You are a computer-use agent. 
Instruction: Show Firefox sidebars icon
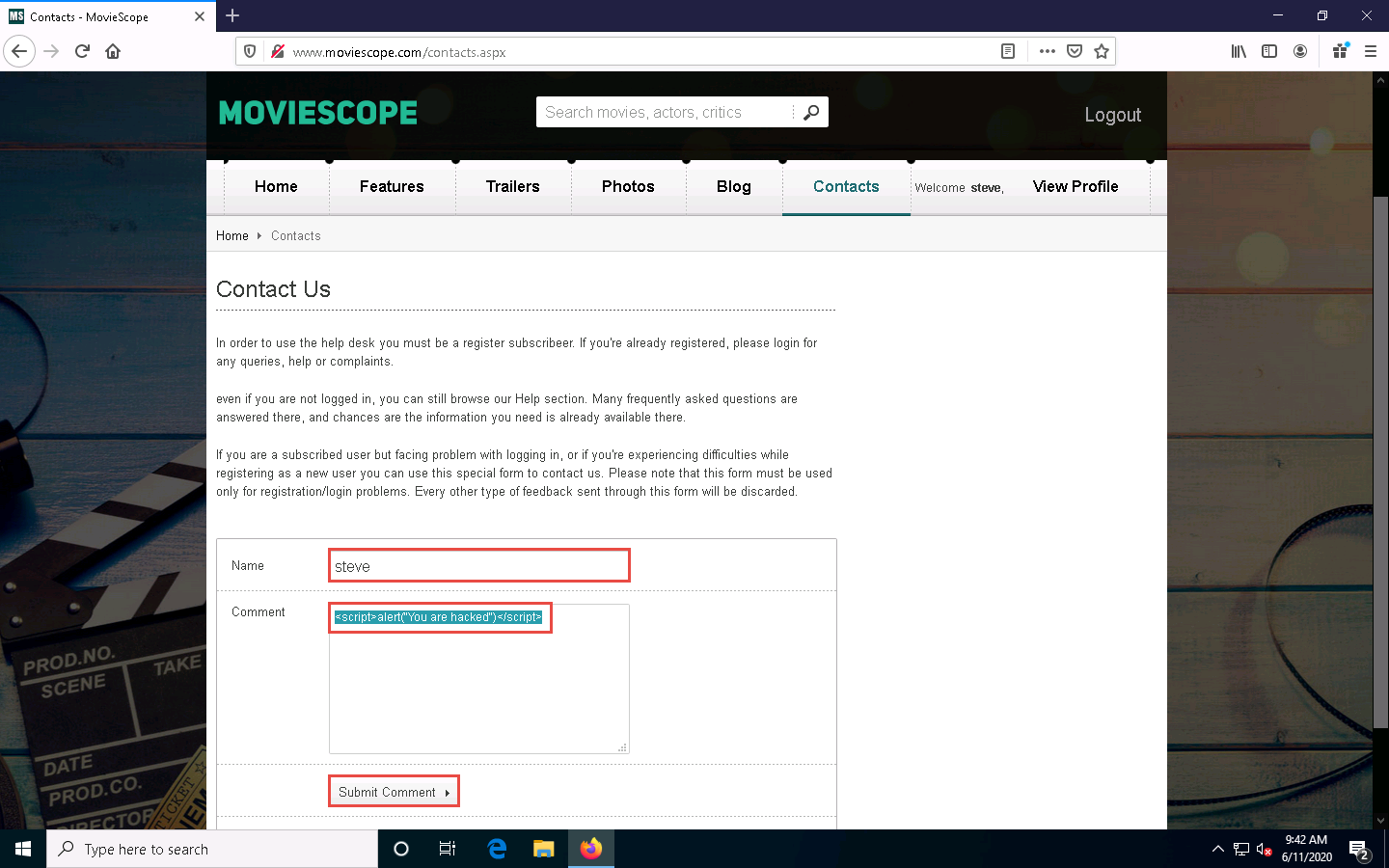[x=1269, y=51]
